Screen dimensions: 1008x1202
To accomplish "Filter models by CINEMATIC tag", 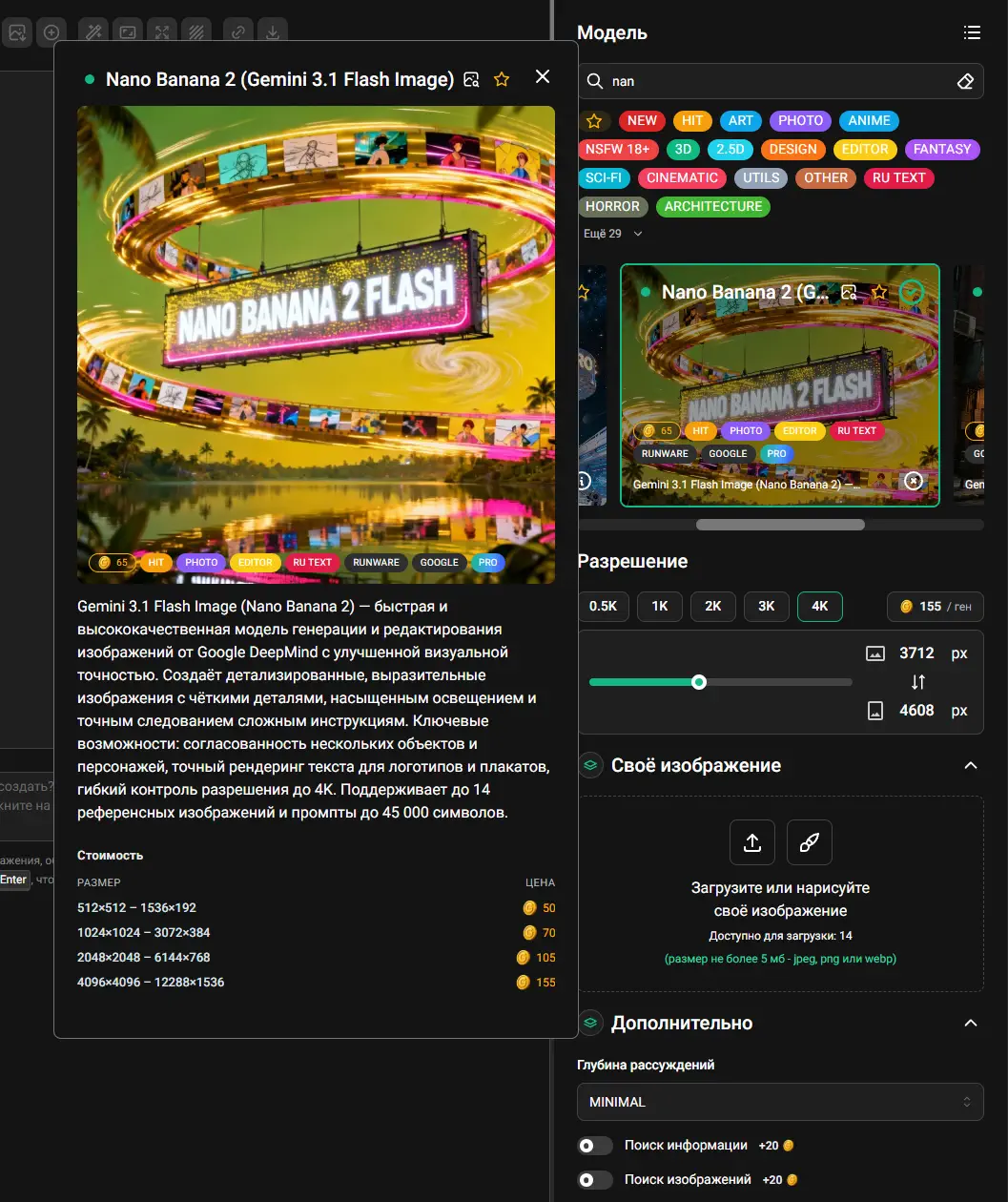I will click(x=682, y=178).
